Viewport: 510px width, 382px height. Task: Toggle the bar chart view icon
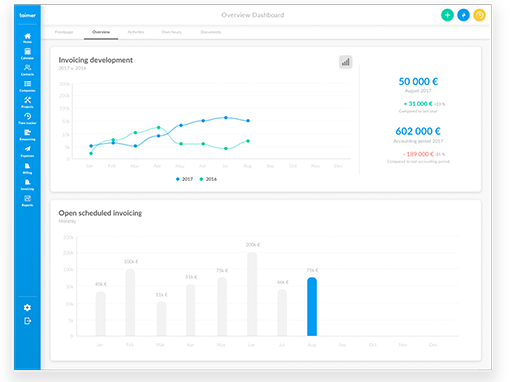(x=346, y=62)
